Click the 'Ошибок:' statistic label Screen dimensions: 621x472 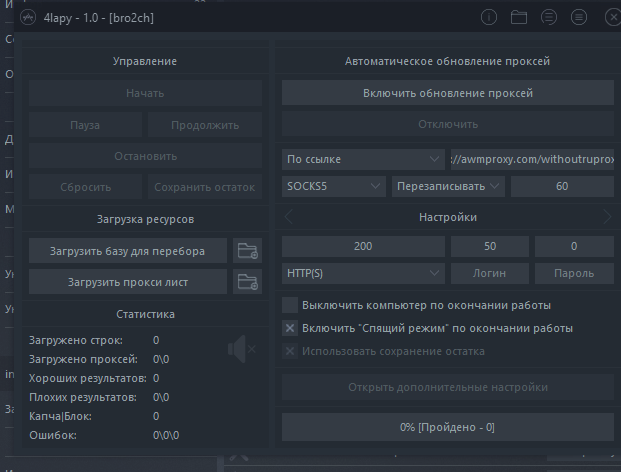pyautogui.click(x=53, y=435)
